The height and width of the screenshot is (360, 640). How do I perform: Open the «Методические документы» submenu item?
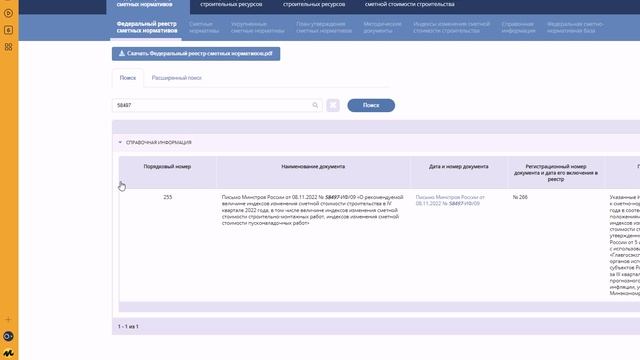click(x=382, y=27)
